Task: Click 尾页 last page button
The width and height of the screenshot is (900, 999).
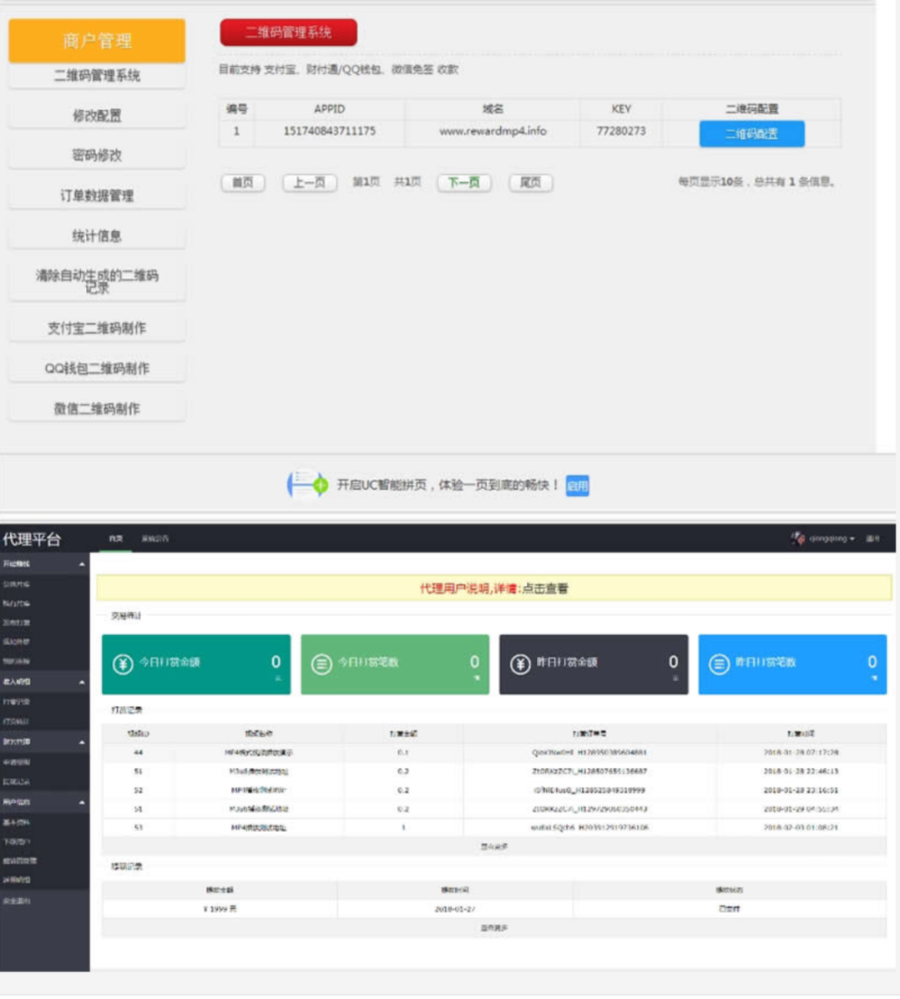Action: point(531,183)
